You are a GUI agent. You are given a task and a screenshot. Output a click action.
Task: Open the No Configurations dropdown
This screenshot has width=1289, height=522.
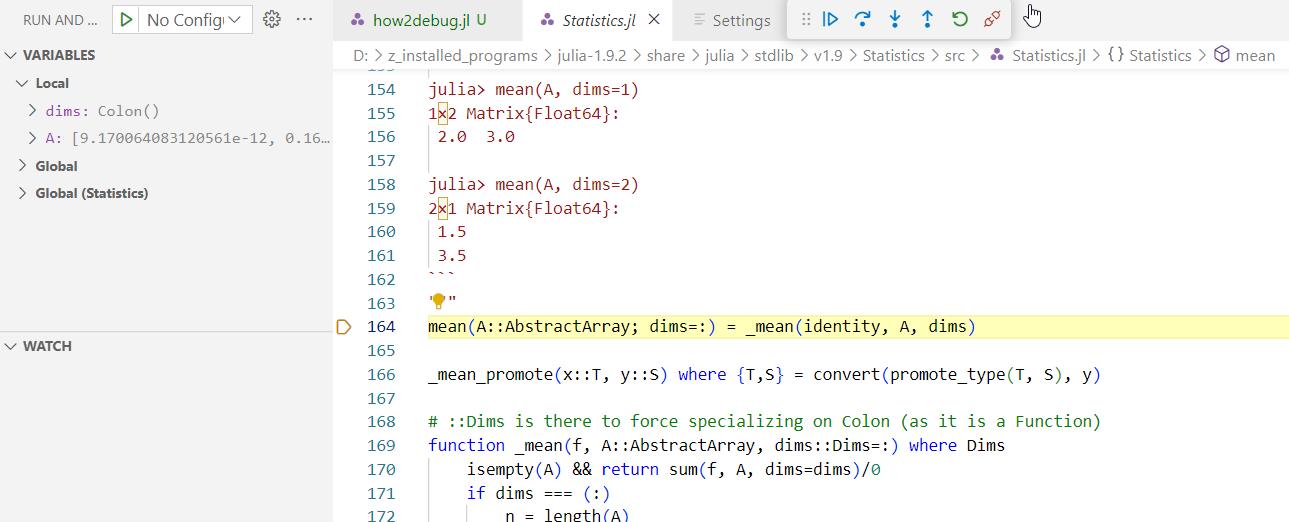194,19
